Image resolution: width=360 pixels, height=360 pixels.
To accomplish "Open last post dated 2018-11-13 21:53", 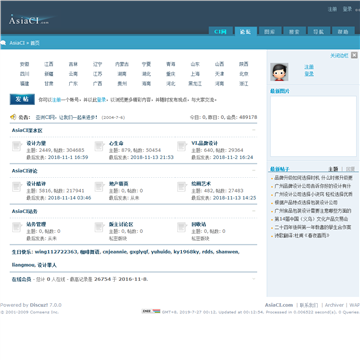I will tap(152, 157).
